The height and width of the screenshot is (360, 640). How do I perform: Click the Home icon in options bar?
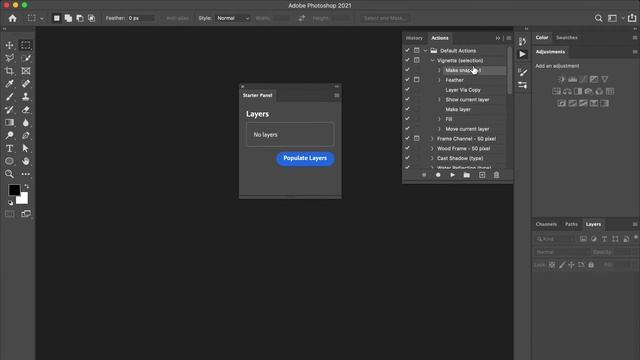click(x=12, y=18)
